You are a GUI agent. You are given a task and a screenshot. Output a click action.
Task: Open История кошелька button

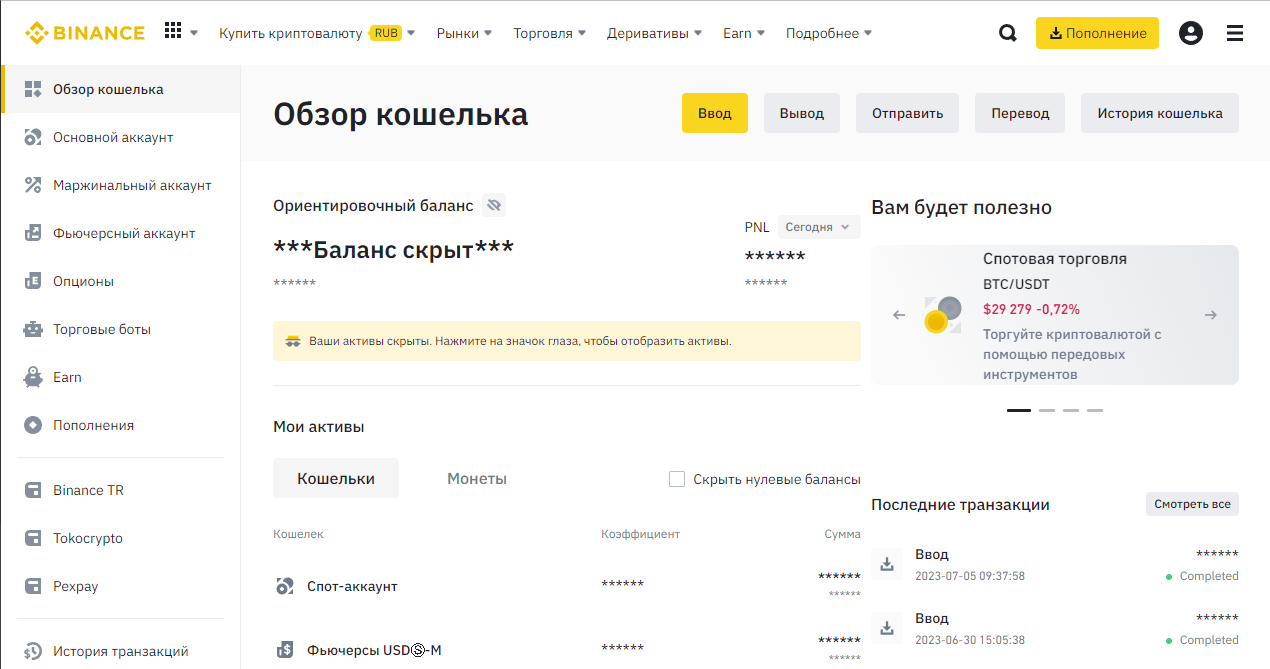1160,113
